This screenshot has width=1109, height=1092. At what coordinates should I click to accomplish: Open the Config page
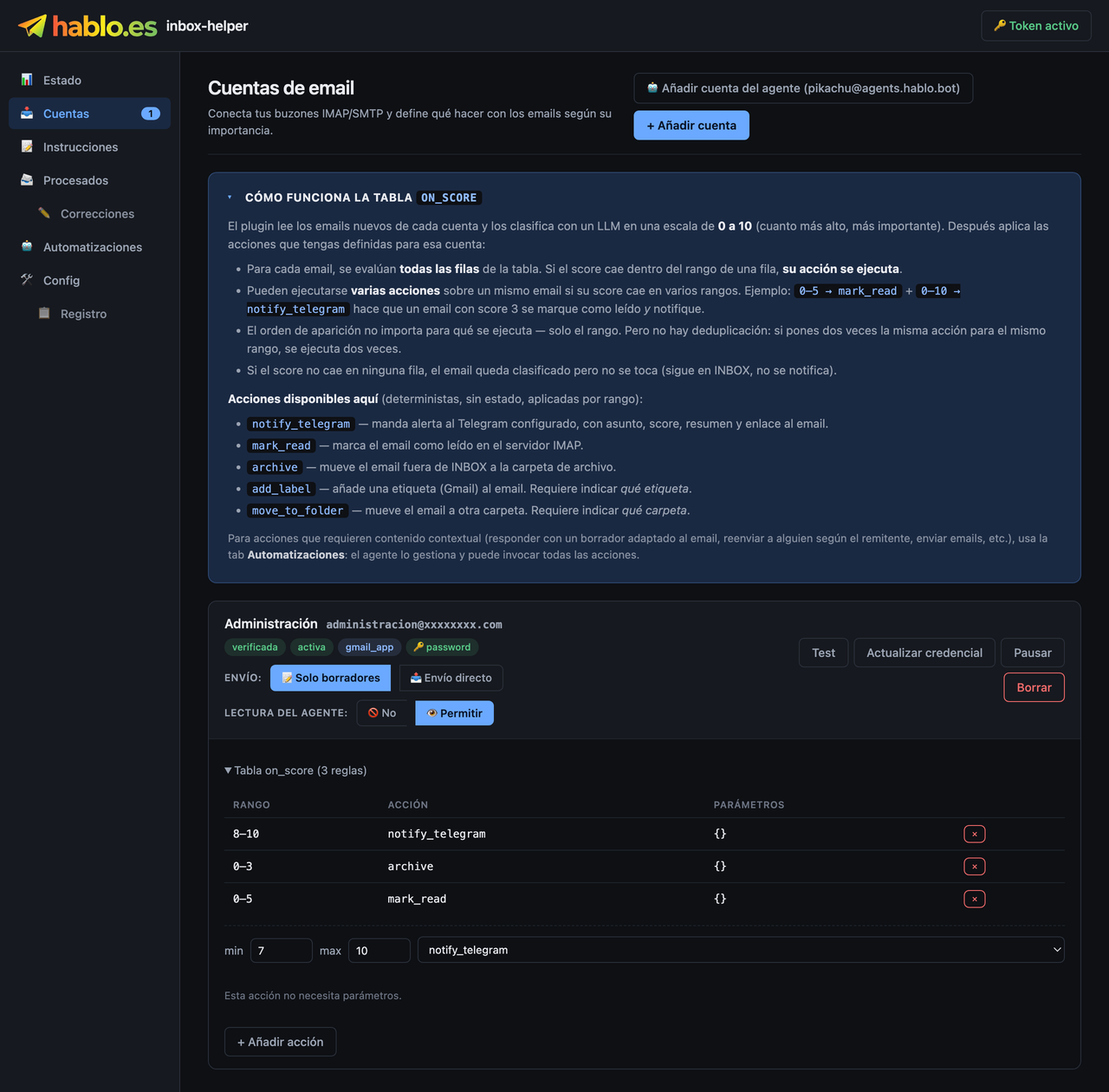click(x=89, y=280)
